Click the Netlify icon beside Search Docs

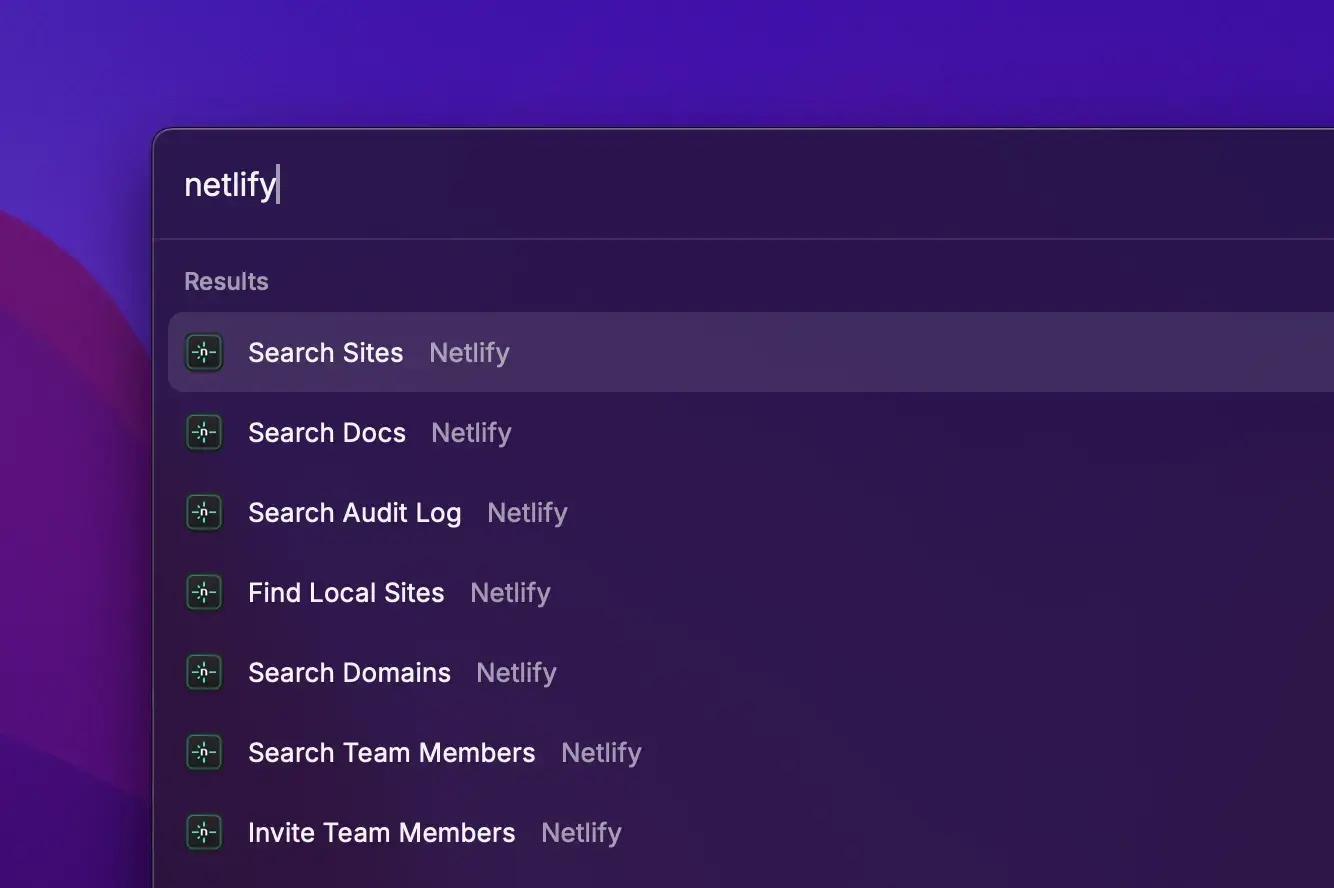click(204, 433)
